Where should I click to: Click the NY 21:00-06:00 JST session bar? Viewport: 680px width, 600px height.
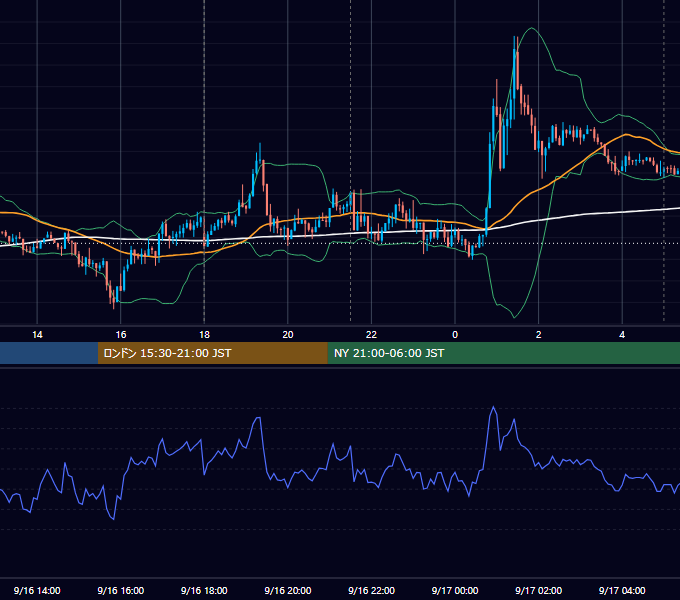pos(503,353)
